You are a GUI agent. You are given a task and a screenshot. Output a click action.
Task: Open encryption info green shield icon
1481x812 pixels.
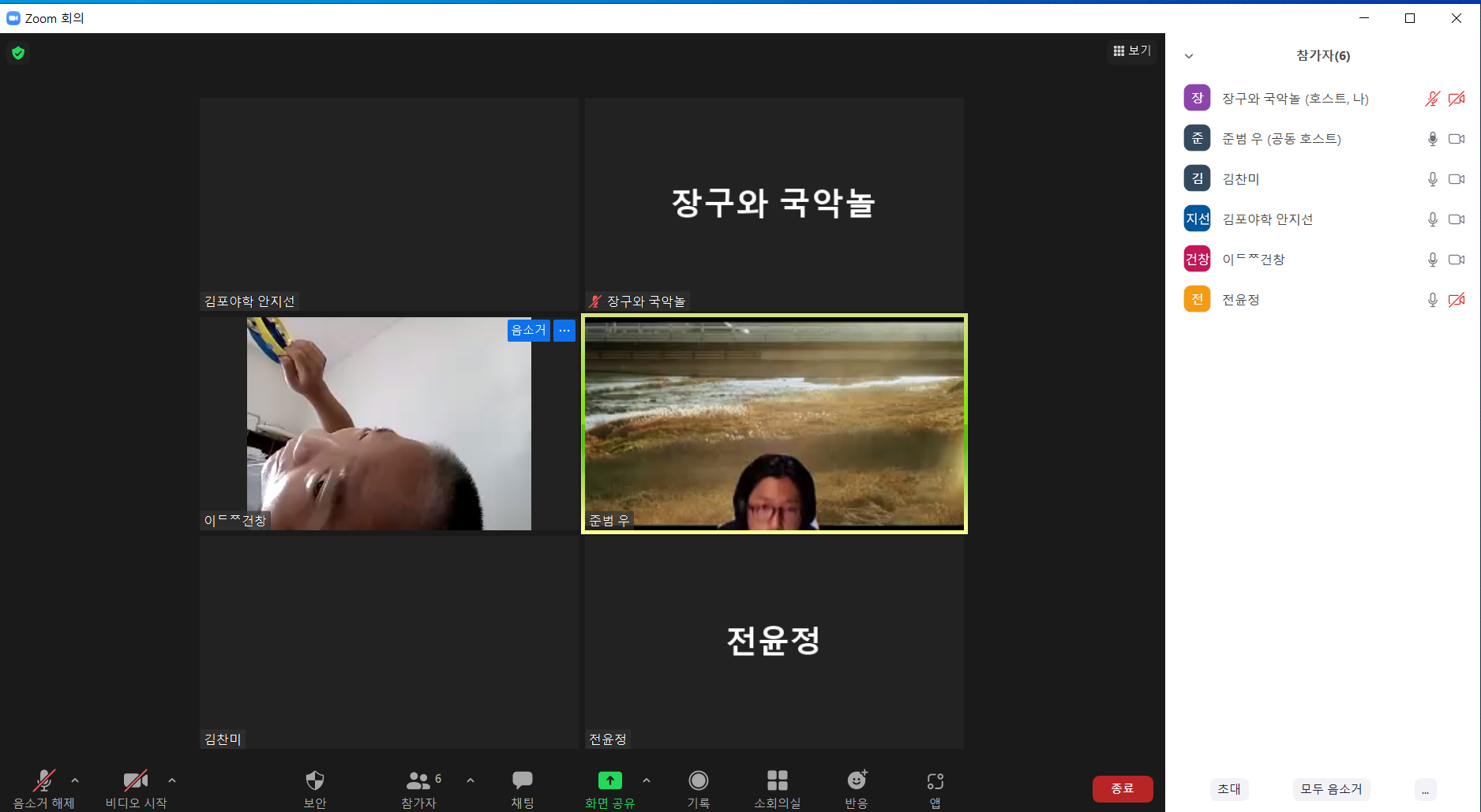point(18,53)
